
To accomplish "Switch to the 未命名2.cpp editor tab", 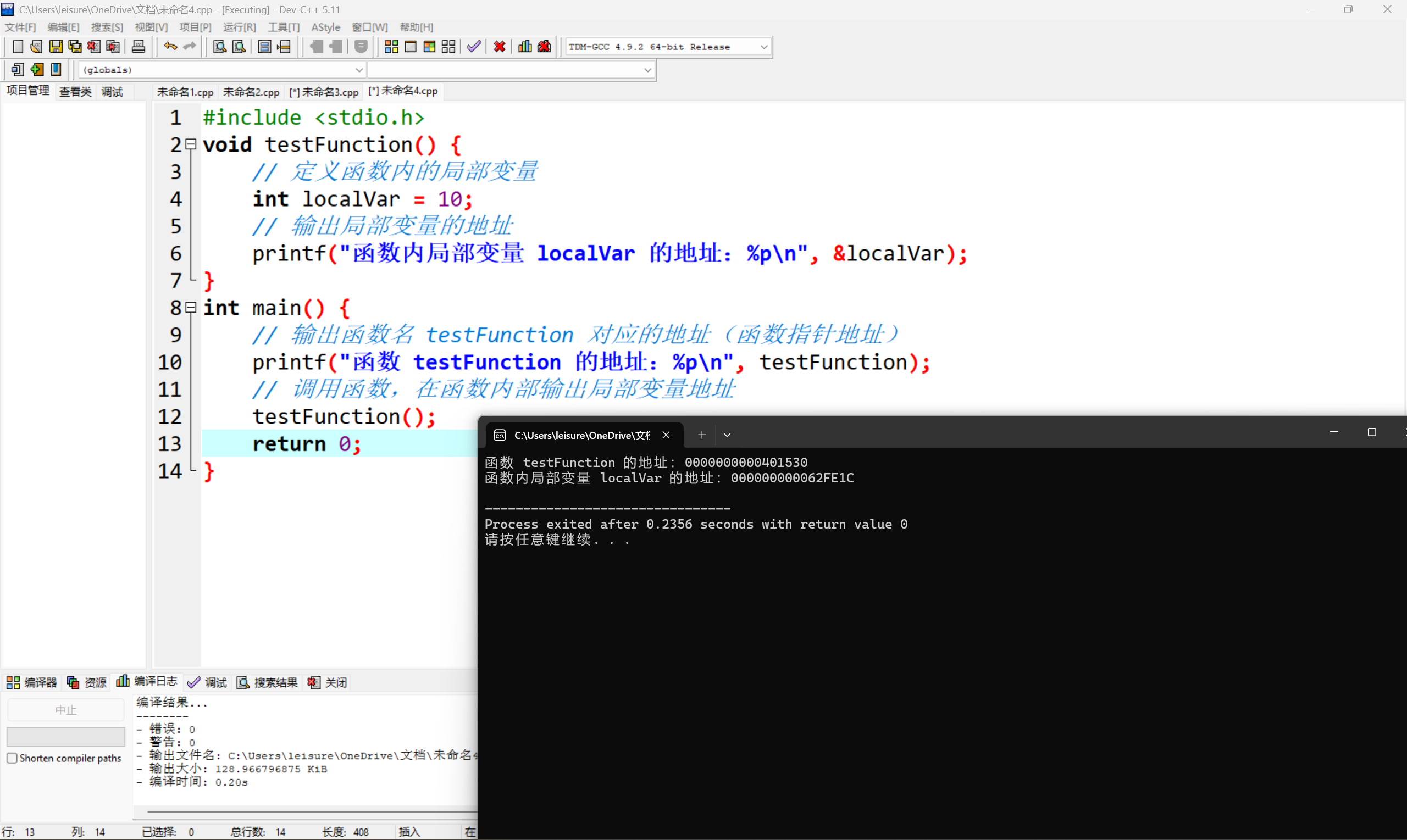I will pyautogui.click(x=251, y=91).
